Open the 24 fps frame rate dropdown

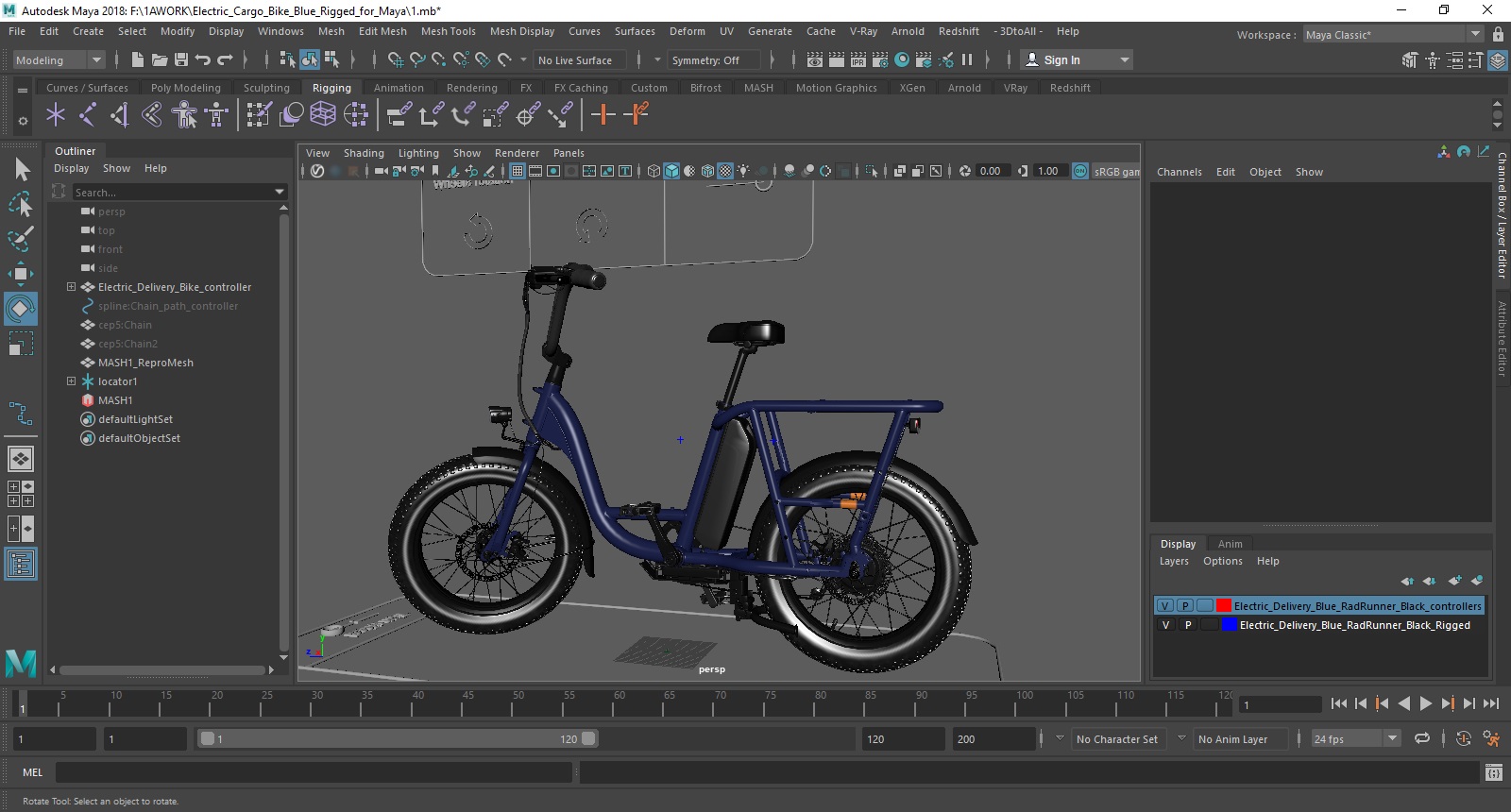1356,739
